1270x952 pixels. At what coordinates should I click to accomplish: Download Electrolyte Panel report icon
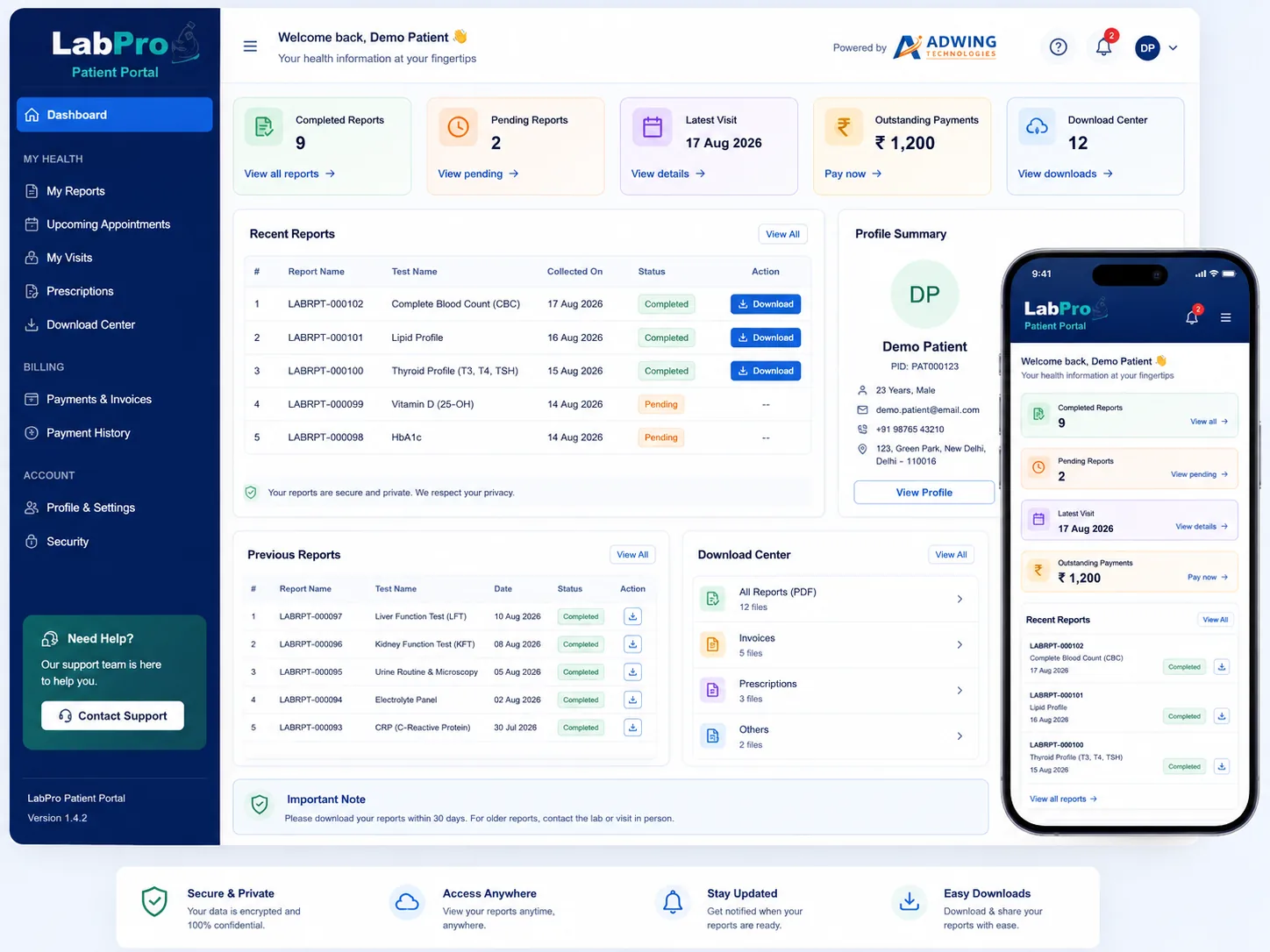632,700
